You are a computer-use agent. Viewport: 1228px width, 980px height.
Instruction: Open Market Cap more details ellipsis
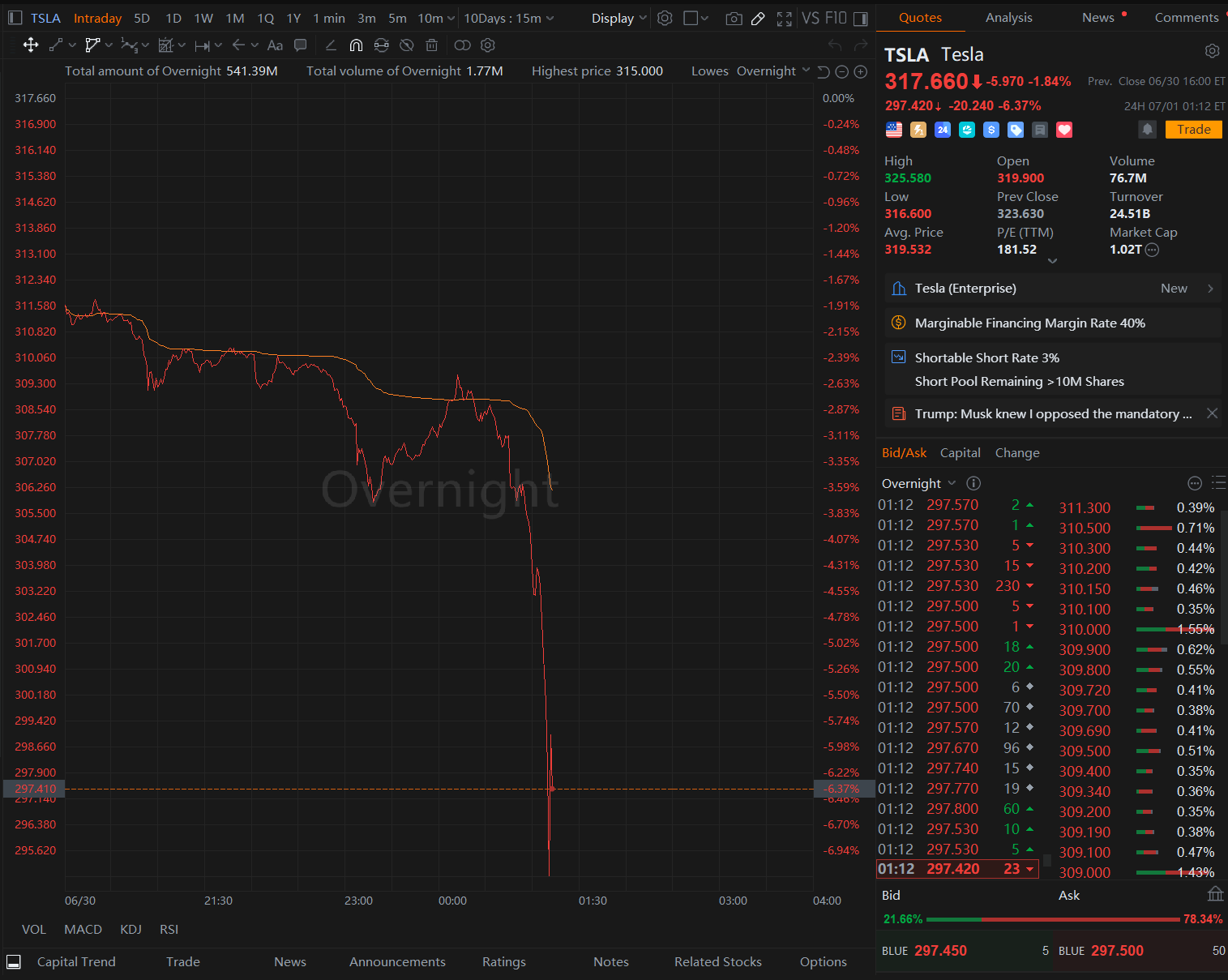[1152, 250]
